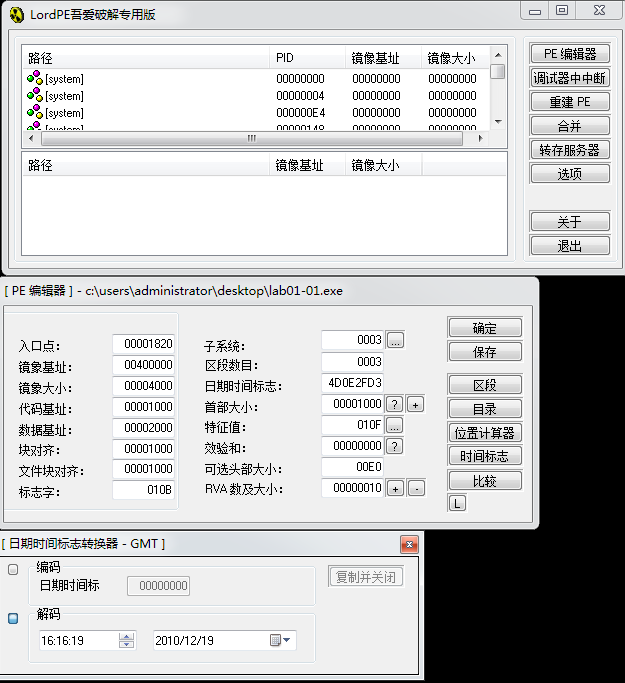Sort process list by PID column header
Viewport: 625px width, 683px height.
[307, 57]
